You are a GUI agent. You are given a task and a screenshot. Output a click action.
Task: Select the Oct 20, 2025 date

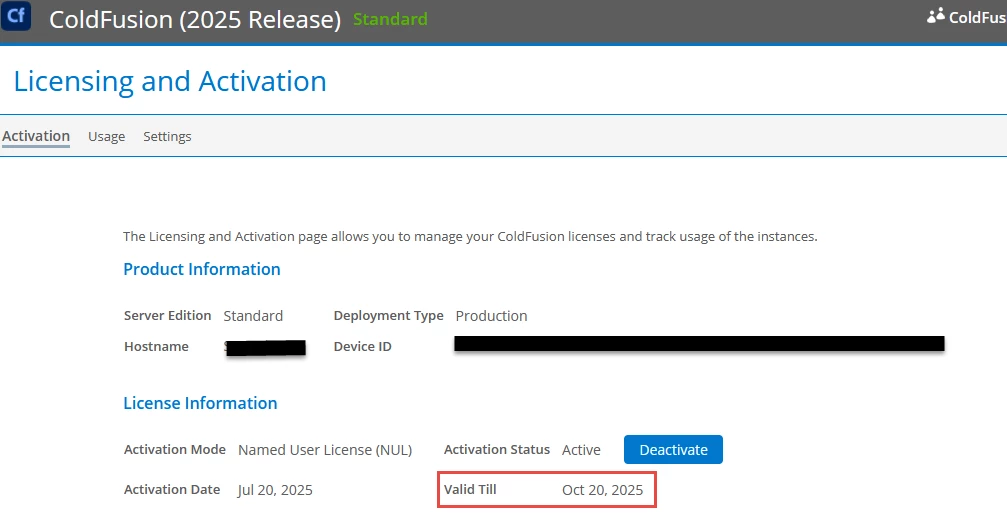(x=602, y=491)
